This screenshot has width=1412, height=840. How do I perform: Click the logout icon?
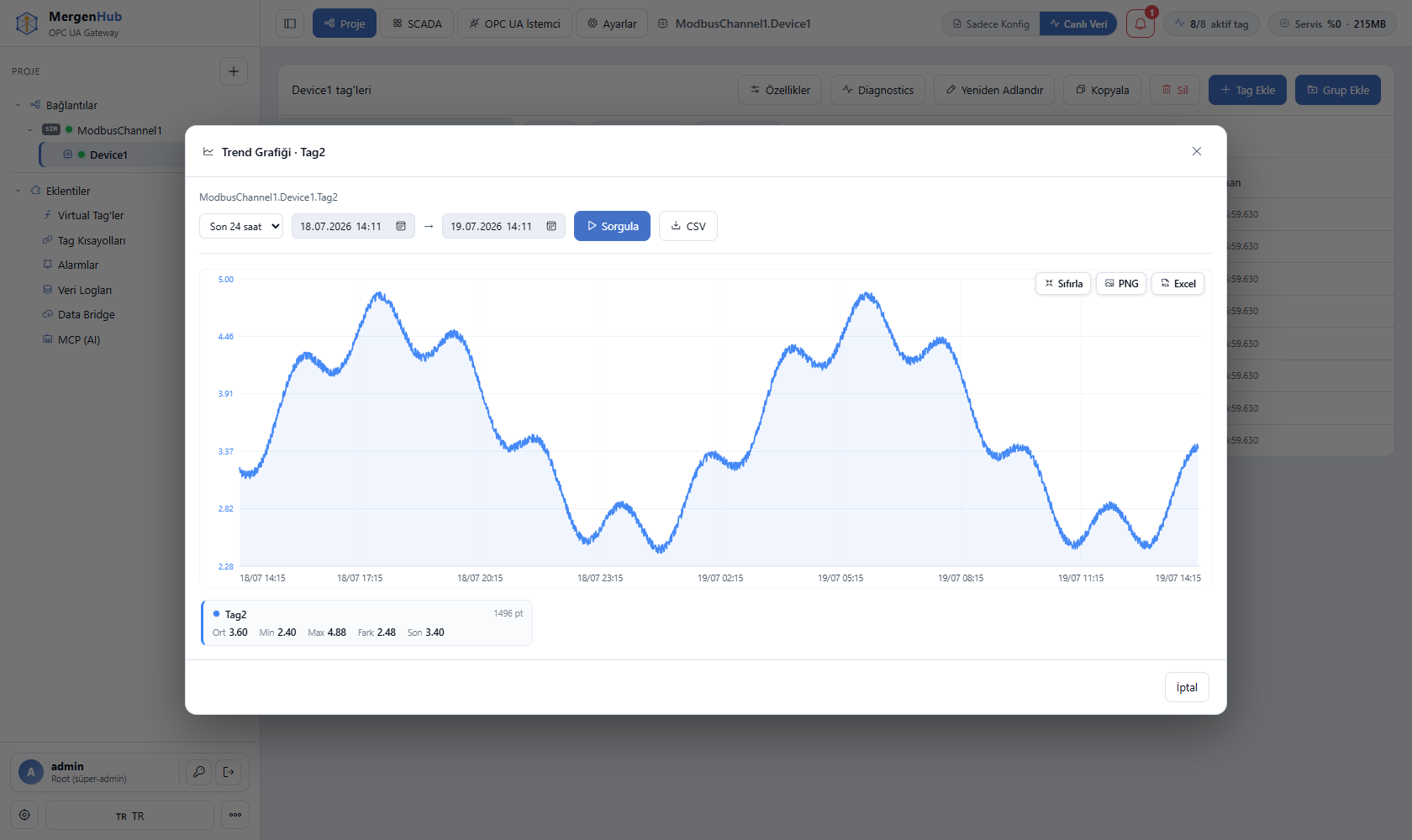click(x=229, y=772)
